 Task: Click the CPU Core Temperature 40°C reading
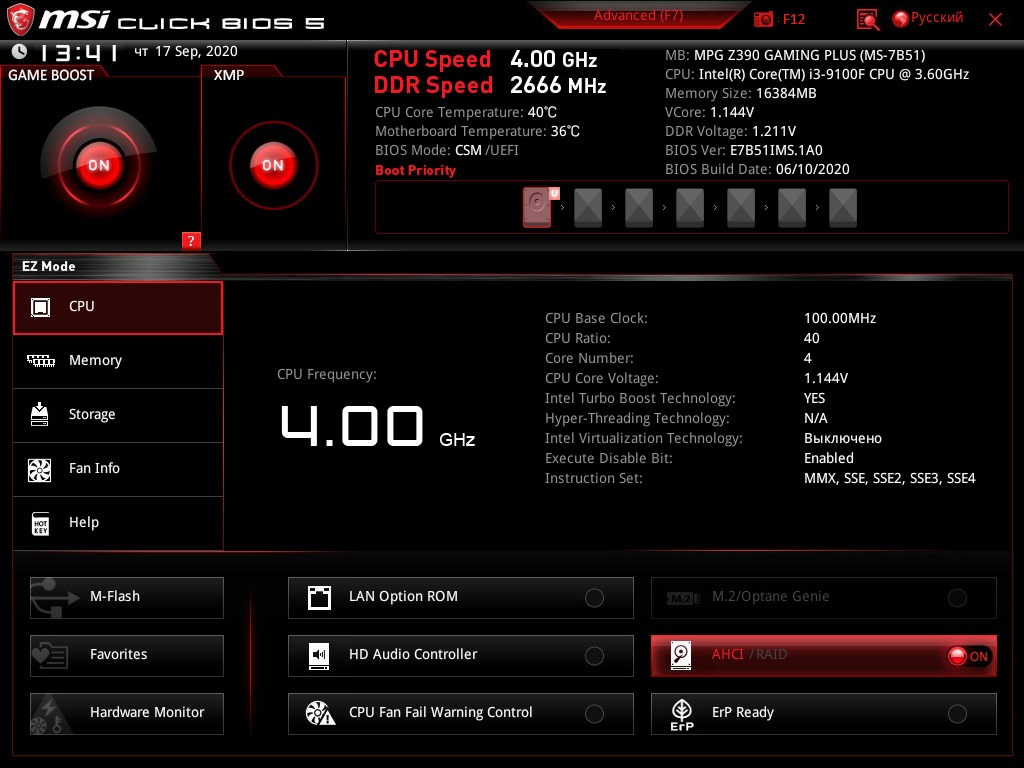[x=466, y=112]
